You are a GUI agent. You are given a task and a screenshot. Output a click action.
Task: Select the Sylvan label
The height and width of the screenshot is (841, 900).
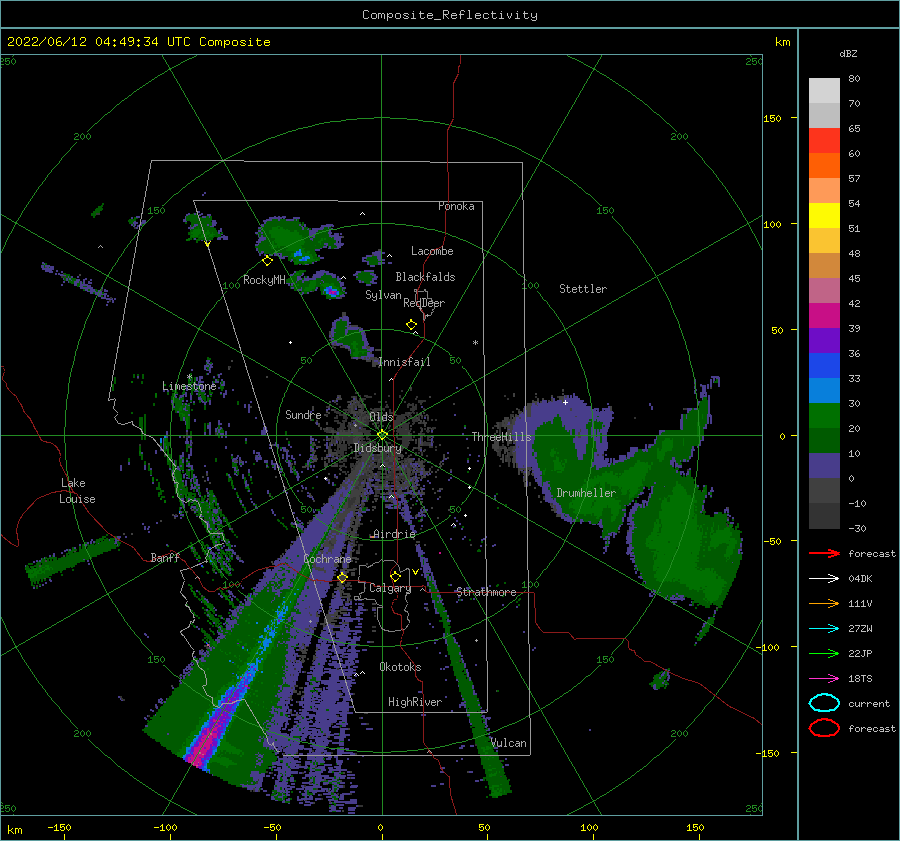[383, 295]
